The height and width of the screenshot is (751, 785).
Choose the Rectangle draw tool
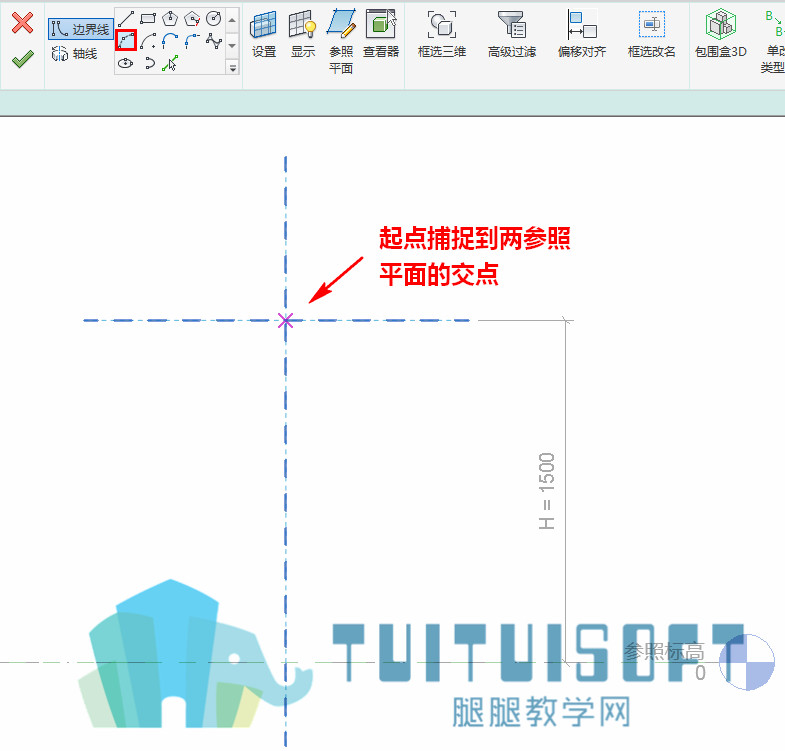(x=148, y=19)
